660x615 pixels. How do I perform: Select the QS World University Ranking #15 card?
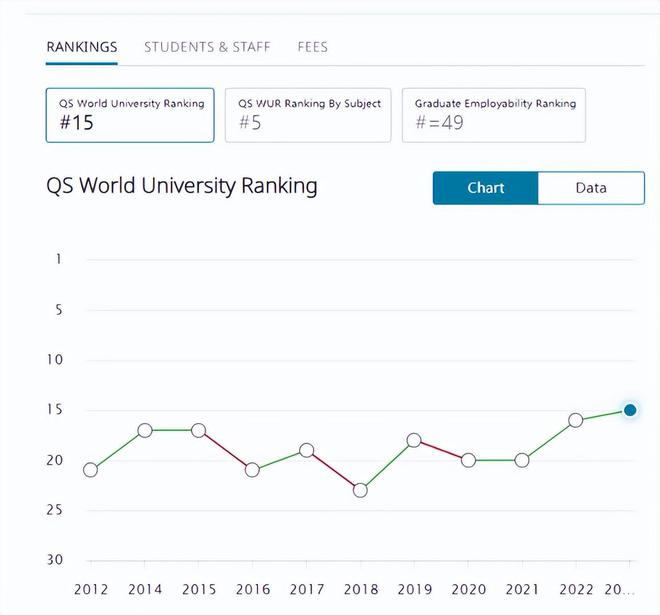(x=130, y=115)
